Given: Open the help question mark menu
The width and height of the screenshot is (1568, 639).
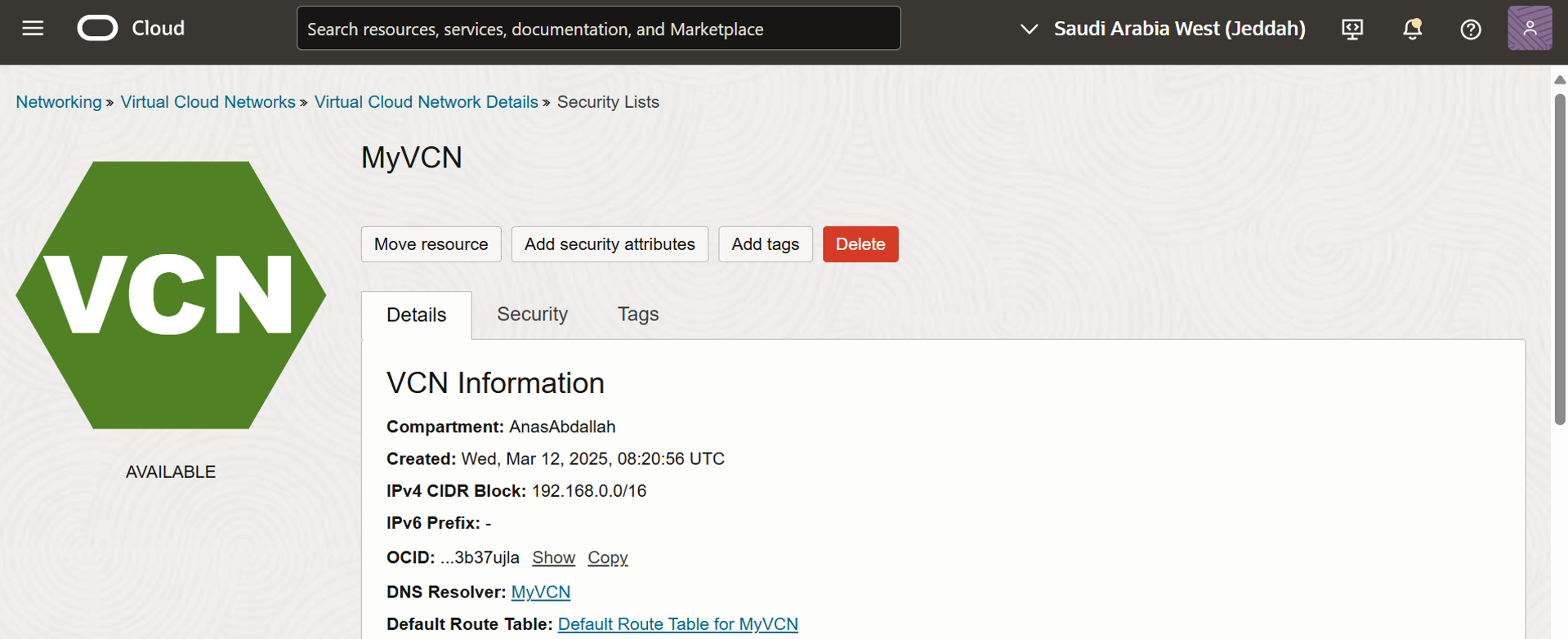Looking at the screenshot, I should 1471,29.
